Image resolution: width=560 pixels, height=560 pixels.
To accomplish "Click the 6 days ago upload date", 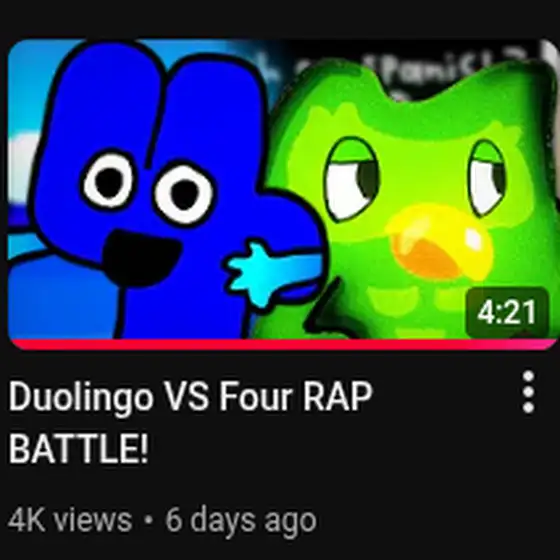I will coord(241,521).
